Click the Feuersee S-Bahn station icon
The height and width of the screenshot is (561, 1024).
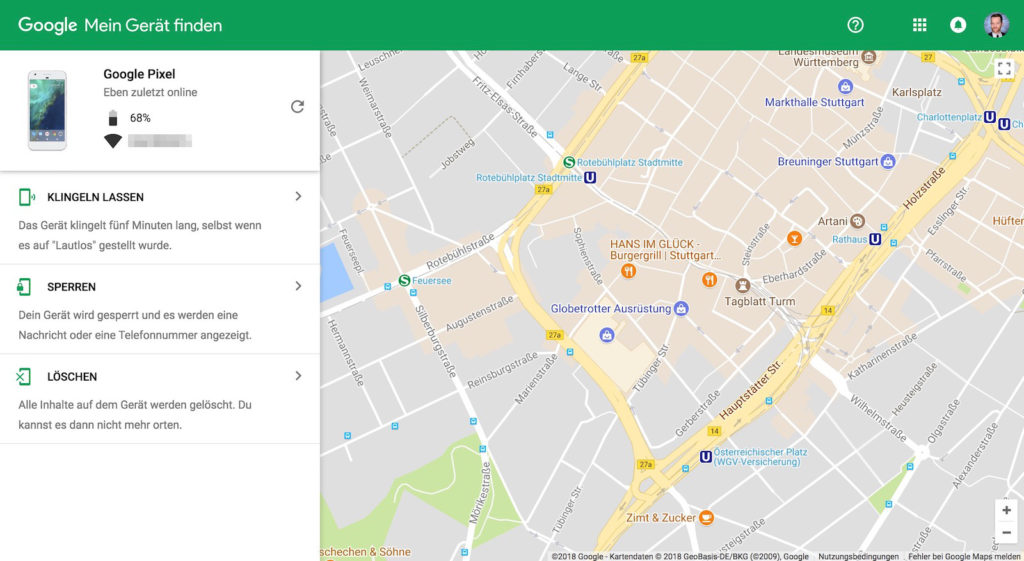coord(404,280)
